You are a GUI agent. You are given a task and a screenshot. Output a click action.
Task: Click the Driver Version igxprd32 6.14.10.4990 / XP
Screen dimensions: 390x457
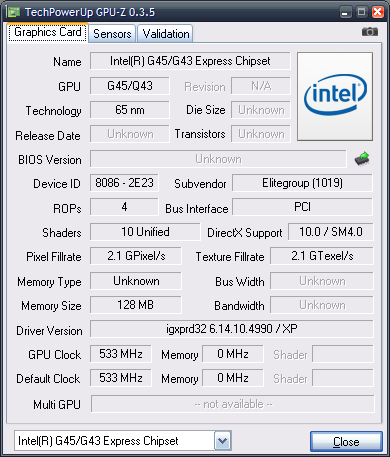[232, 329]
